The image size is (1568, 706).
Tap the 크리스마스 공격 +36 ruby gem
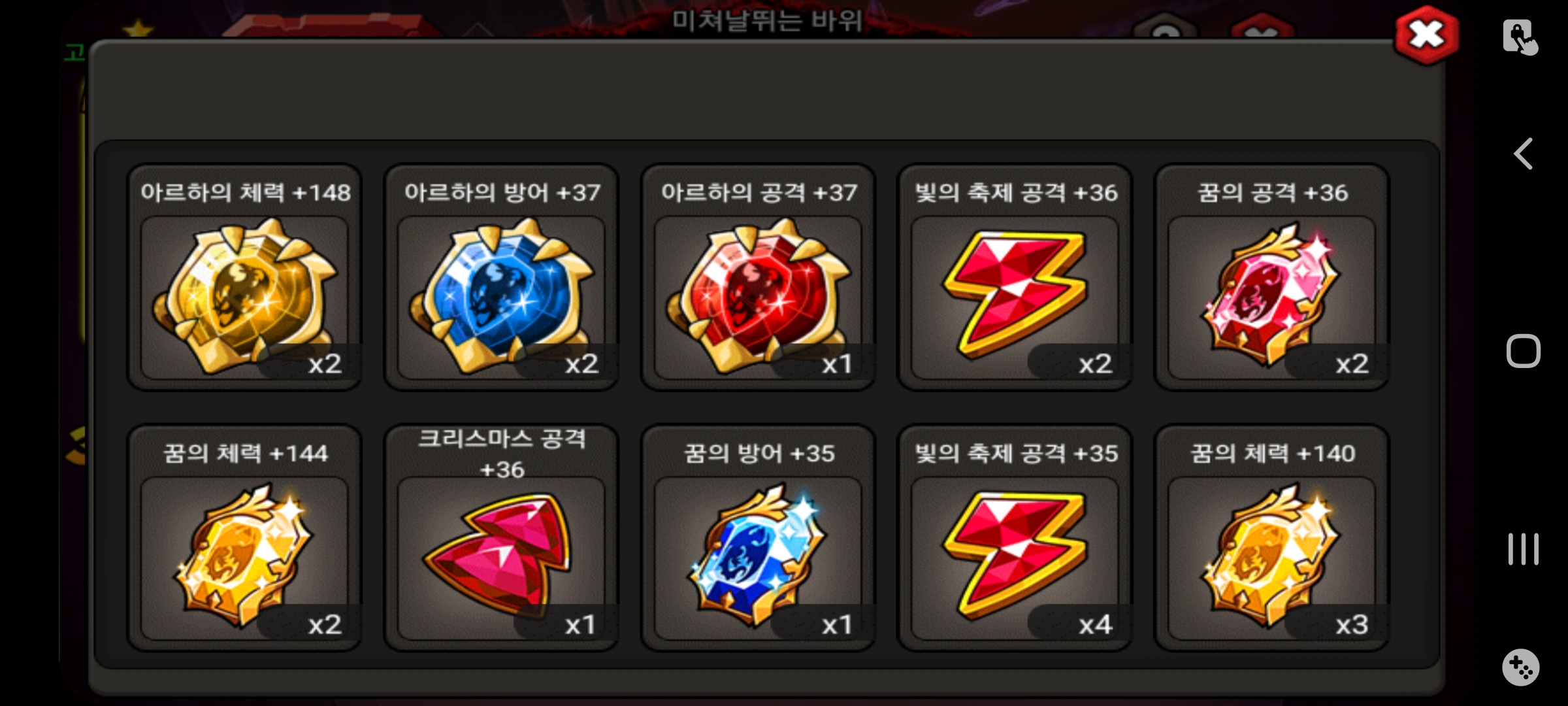tap(501, 558)
